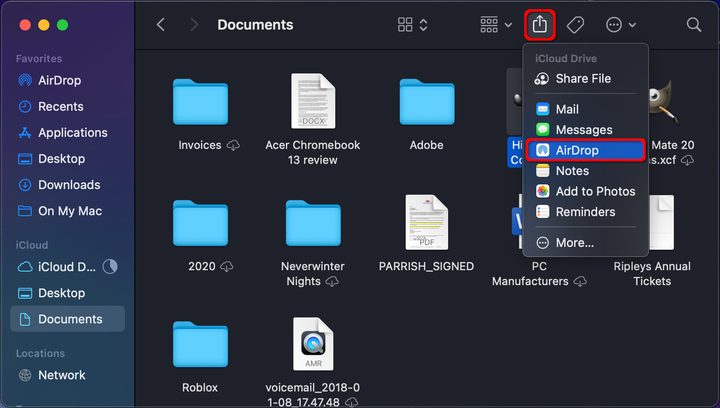Select the Neverwinter Nights folder
This screenshot has width=720, height=408.
click(x=313, y=223)
